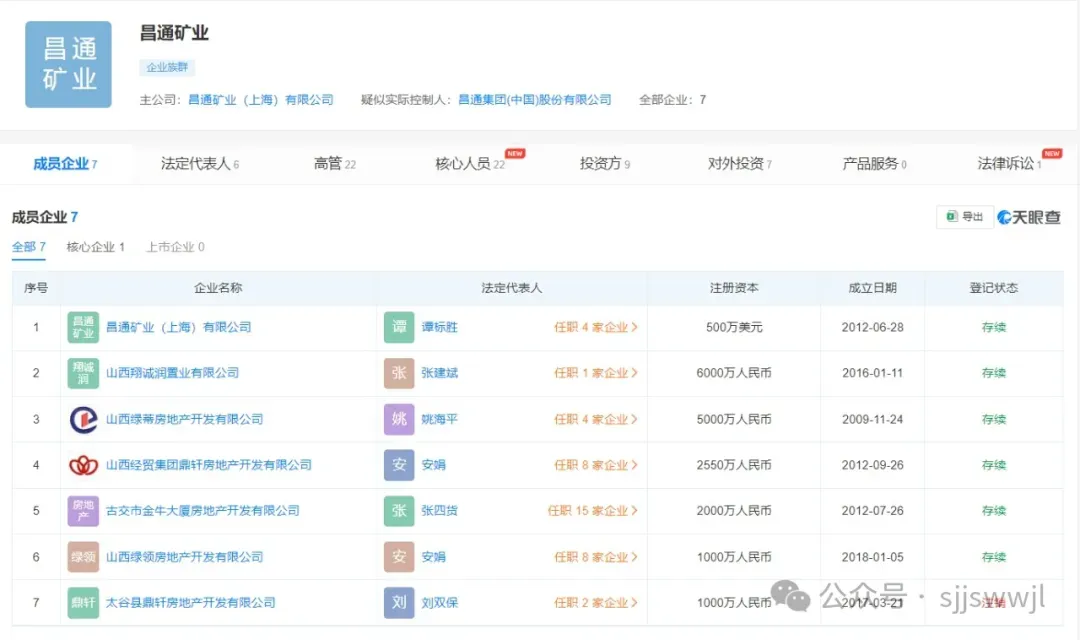Open 山西翔诚润置业有限公司 link
1080x640 pixels.
(172, 373)
